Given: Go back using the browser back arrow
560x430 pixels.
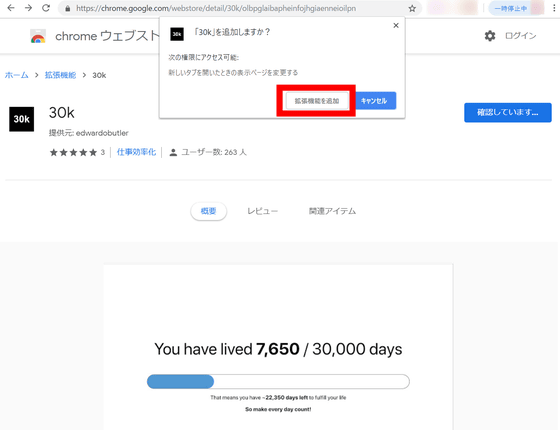Looking at the screenshot, I should (11, 8).
